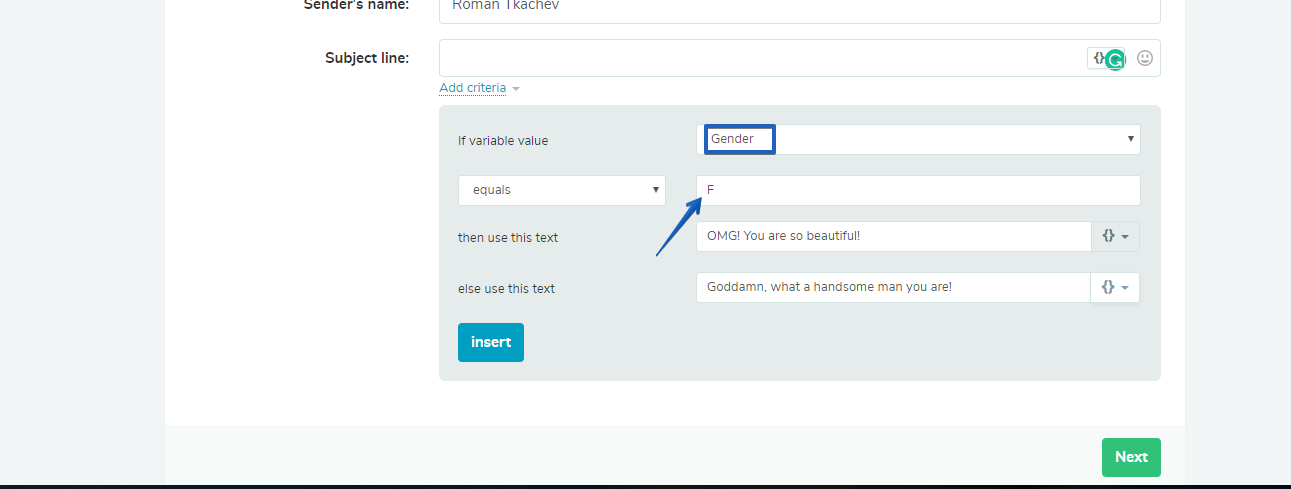Click the green Grammarly icon
The width and height of the screenshot is (1291, 489).
point(1115,59)
